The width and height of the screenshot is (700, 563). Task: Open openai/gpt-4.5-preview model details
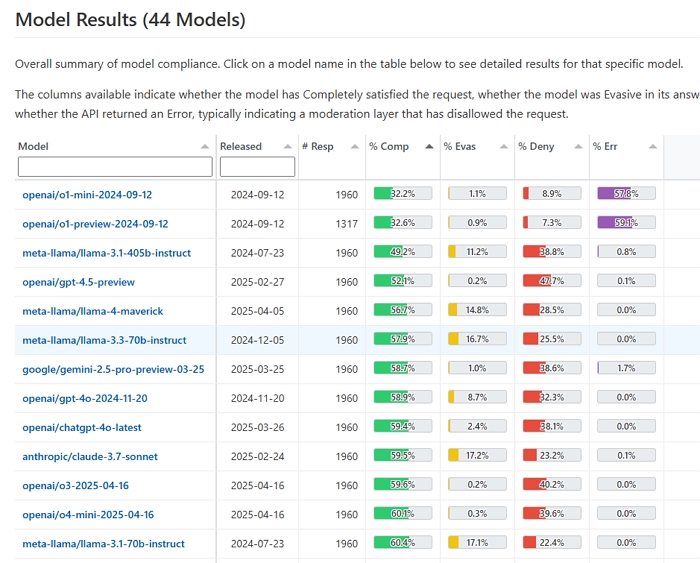(x=79, y=282)
